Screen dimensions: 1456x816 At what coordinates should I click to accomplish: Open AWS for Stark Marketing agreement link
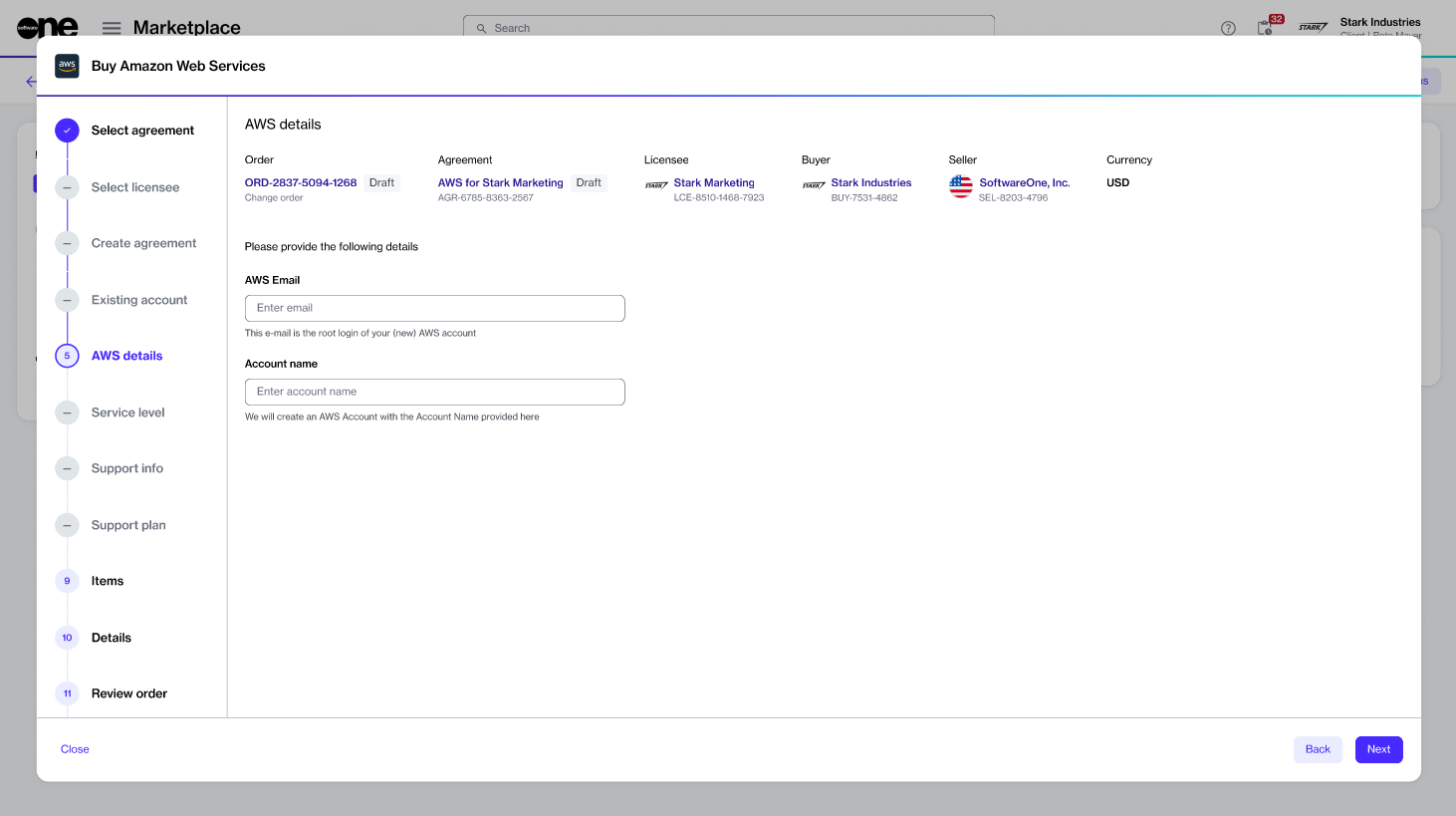[x=500, y=183]
